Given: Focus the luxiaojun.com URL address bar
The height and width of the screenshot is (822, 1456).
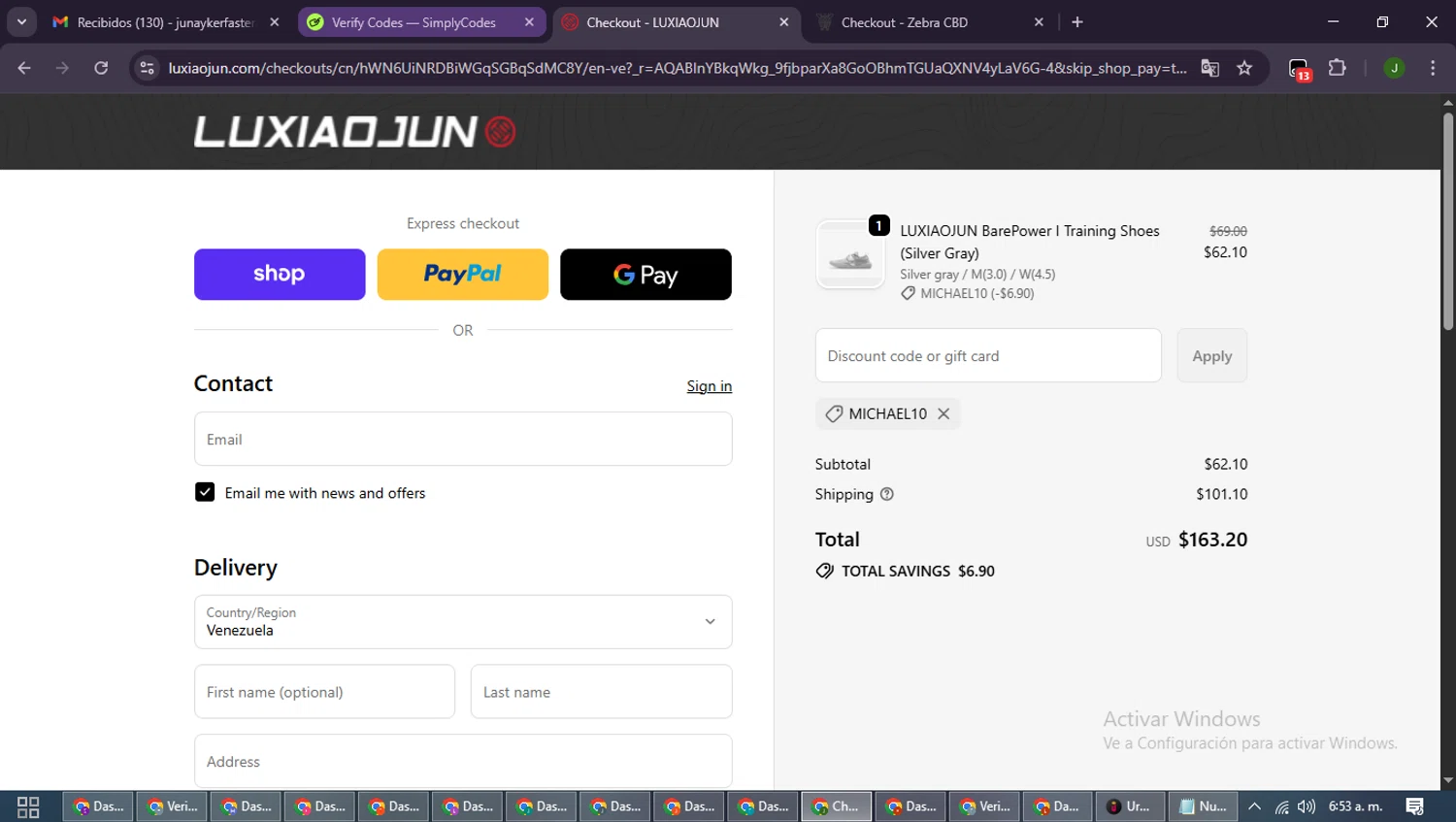Looking at the screenshot, I should coord(677,68).
